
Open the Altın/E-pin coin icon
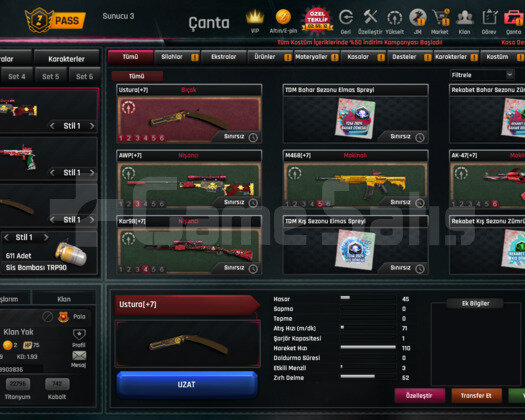(283, 17)
